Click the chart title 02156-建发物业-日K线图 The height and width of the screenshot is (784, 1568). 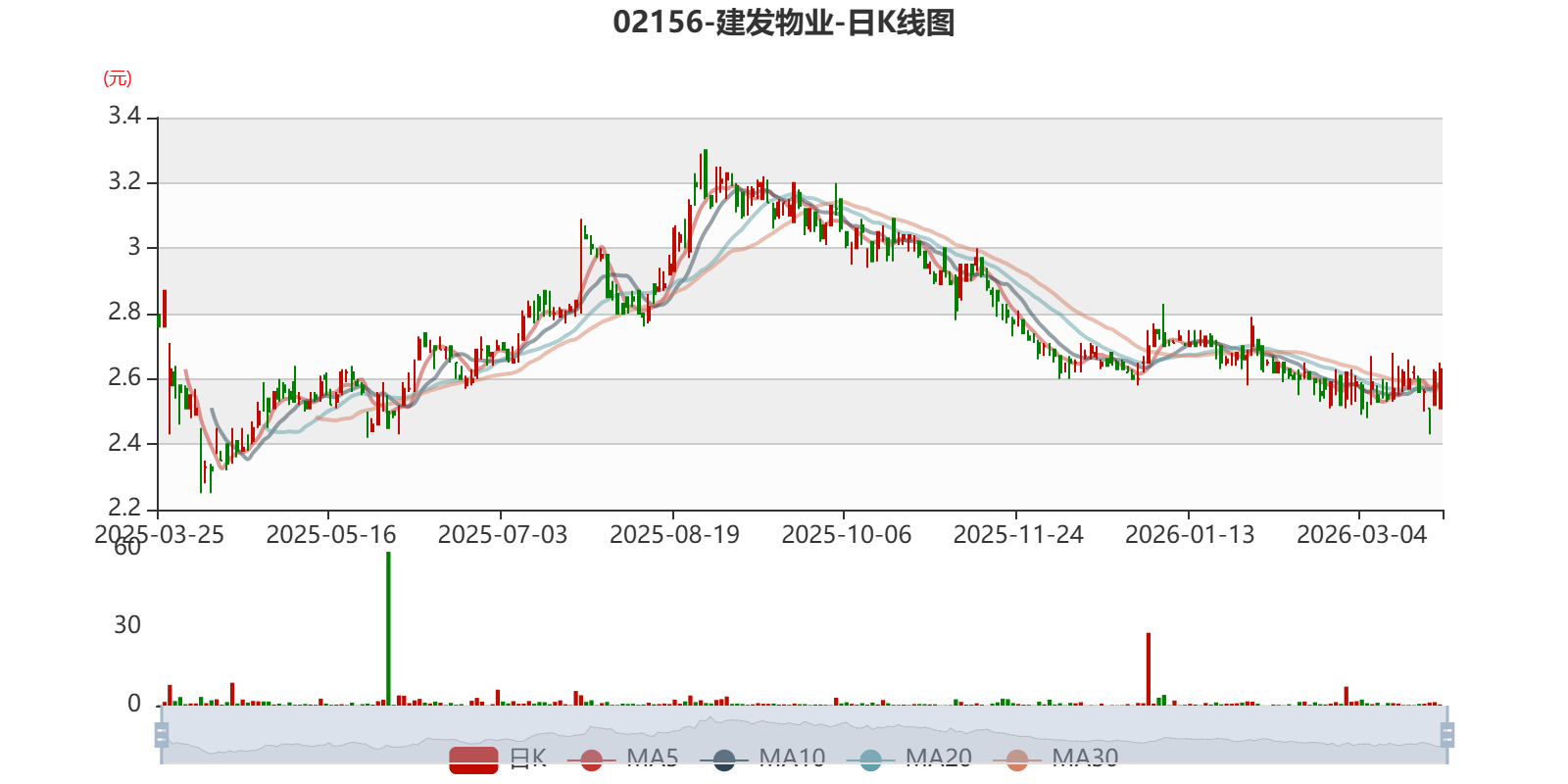(784, 22)
